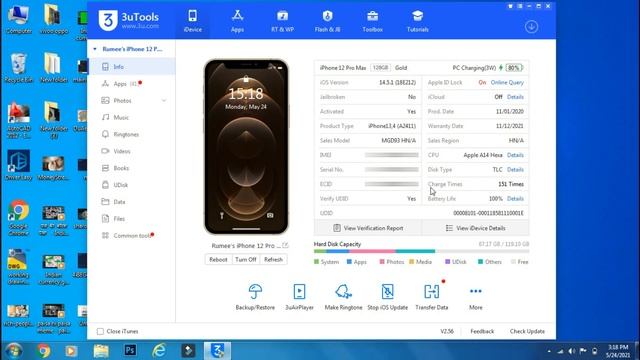Edit the device name with pencil icon

[x=285, y=245]
